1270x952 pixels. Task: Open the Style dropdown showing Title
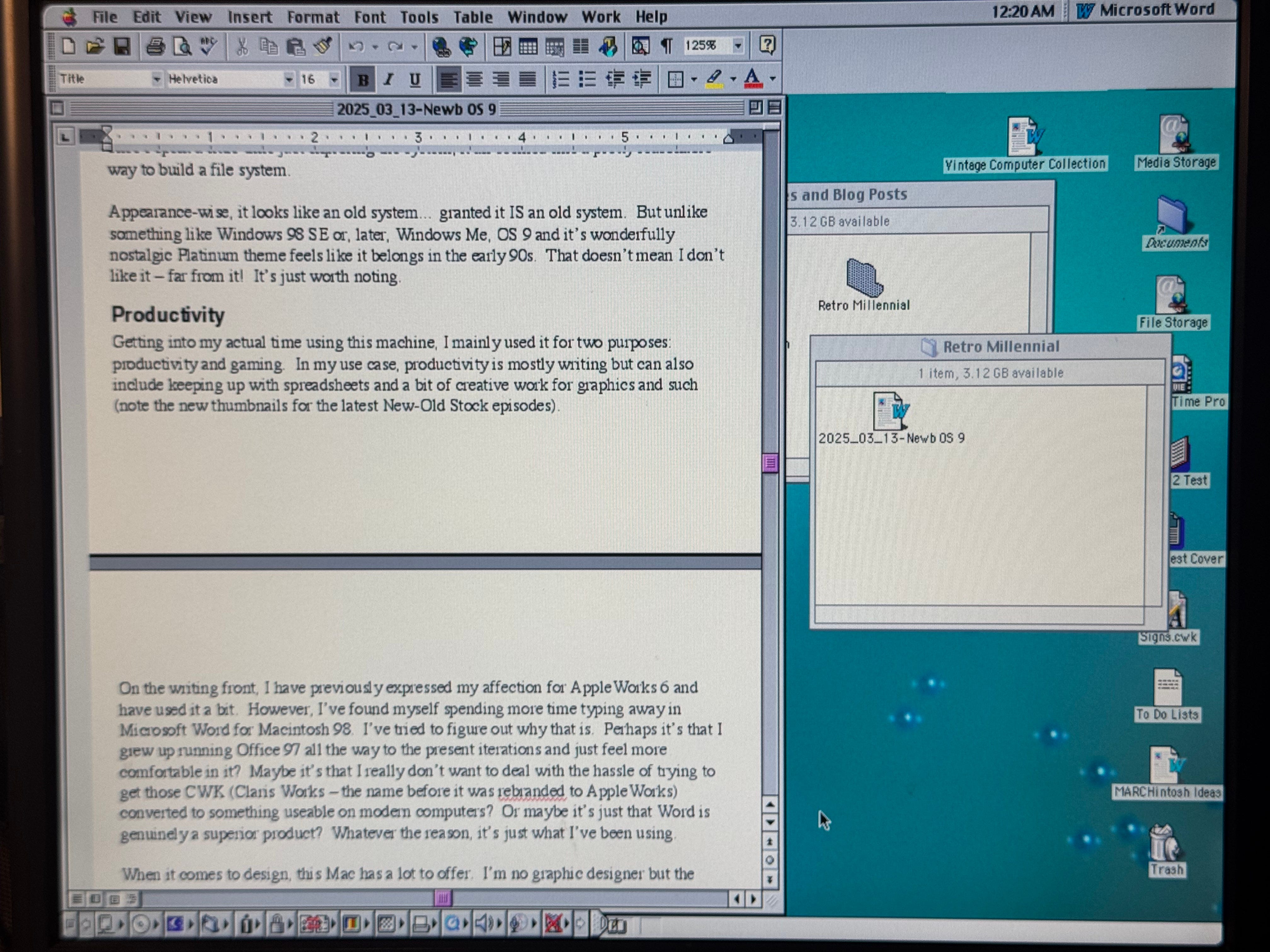tap(156, 79)
